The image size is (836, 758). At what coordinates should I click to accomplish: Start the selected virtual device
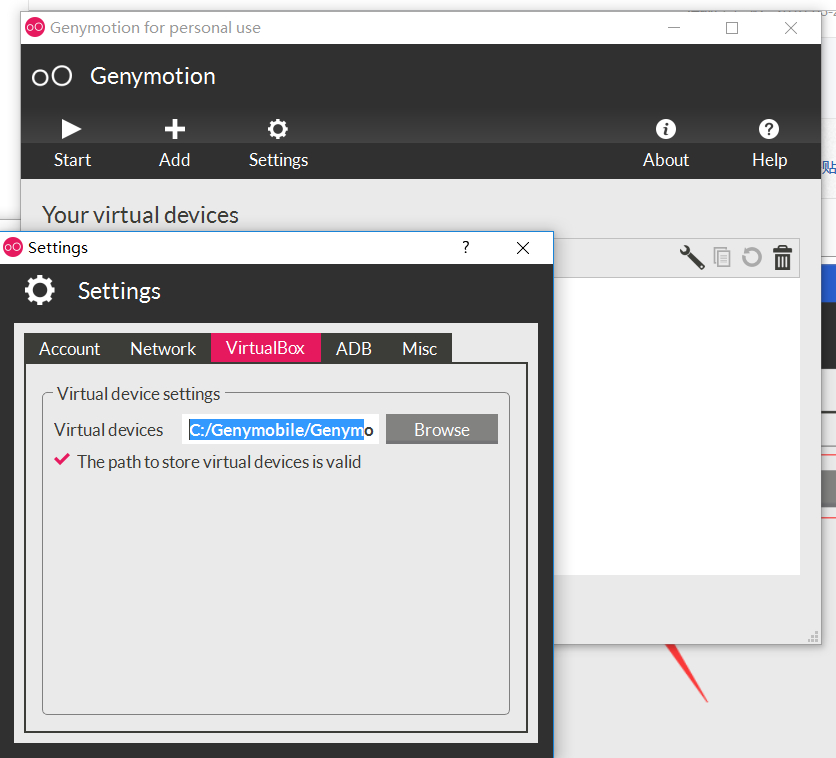[x=72, y=143]
